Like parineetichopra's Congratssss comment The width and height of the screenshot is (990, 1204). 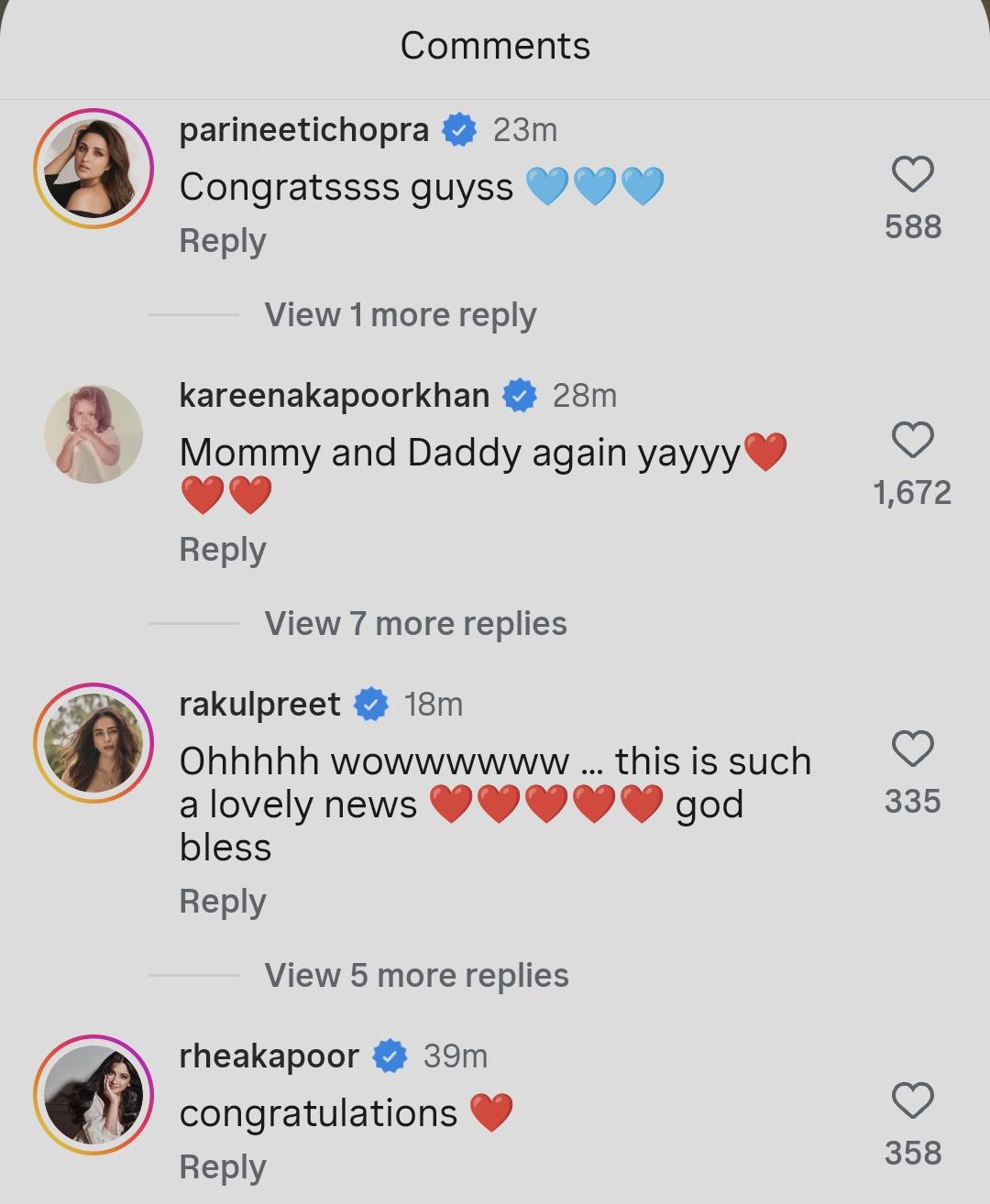(913, 174)
